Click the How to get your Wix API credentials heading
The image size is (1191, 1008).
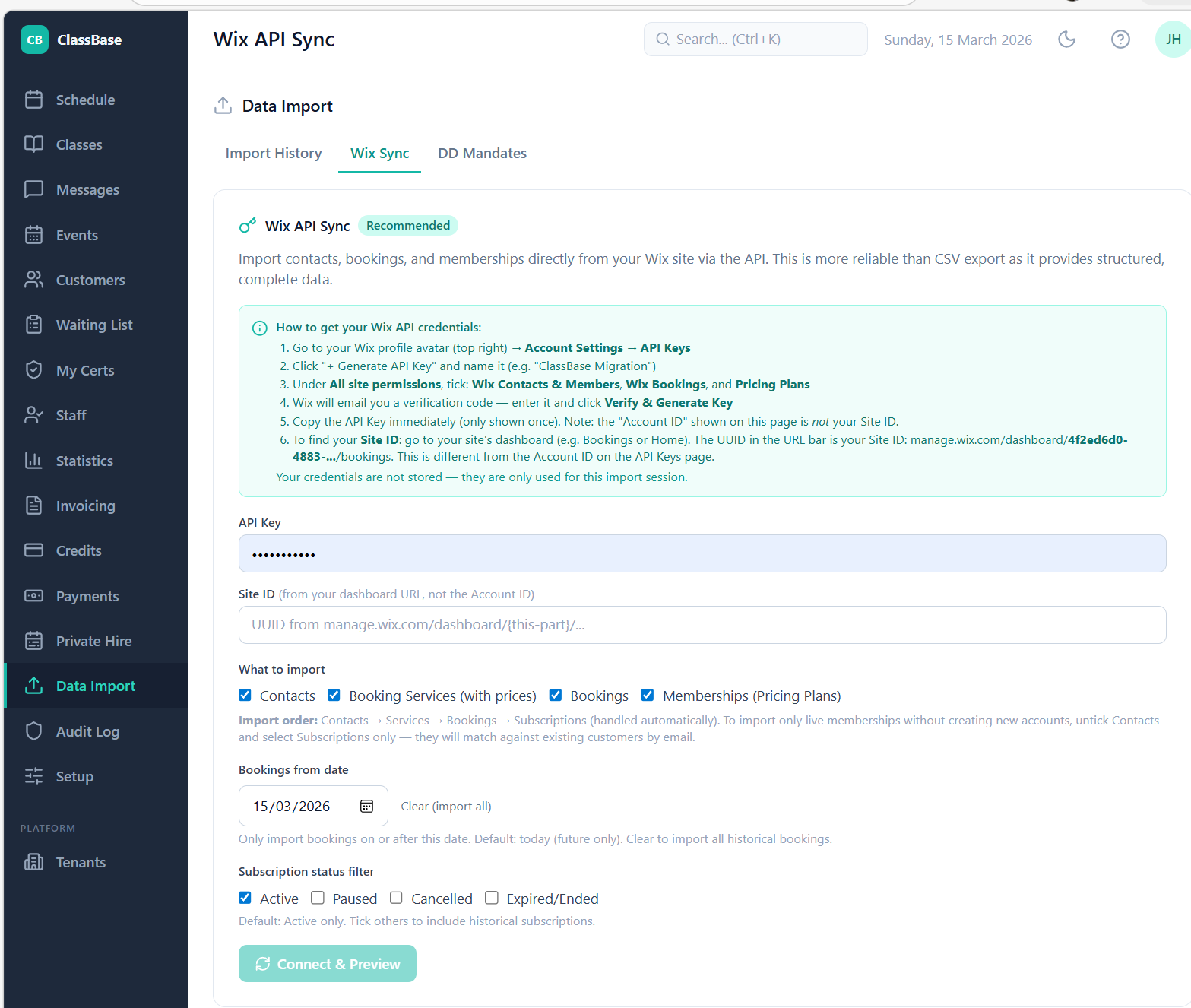tap(379, 327)
